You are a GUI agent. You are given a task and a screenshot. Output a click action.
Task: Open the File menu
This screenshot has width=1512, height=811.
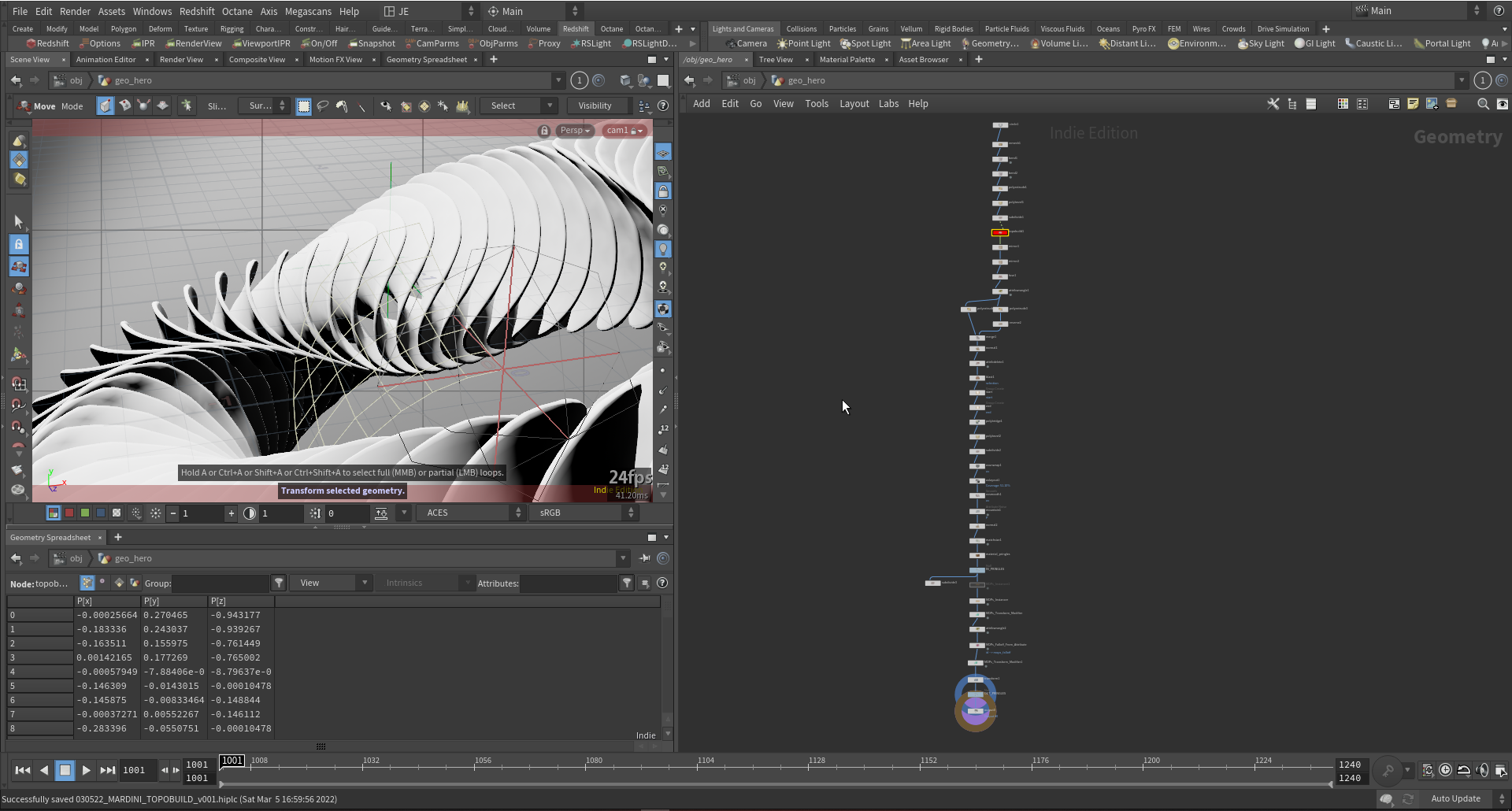[20, 11]
